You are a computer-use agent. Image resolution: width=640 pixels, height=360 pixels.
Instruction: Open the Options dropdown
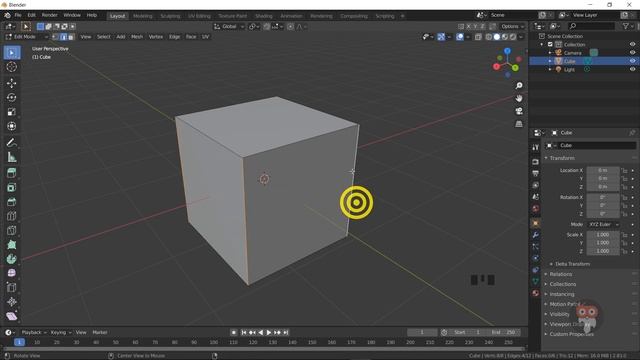pos(513,27)
